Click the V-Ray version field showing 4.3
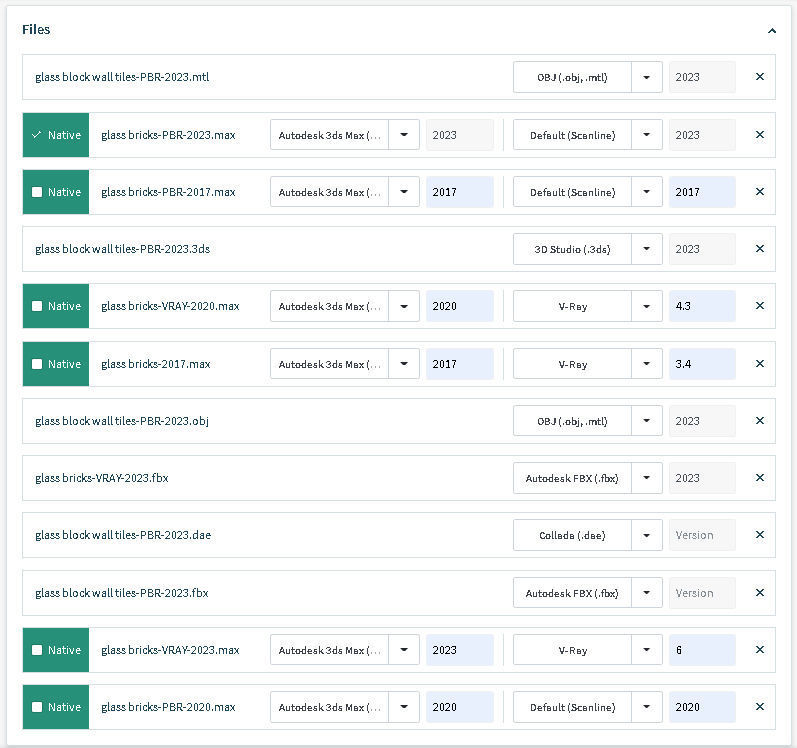Screen dimensions: 797x748 coord(702,306)
